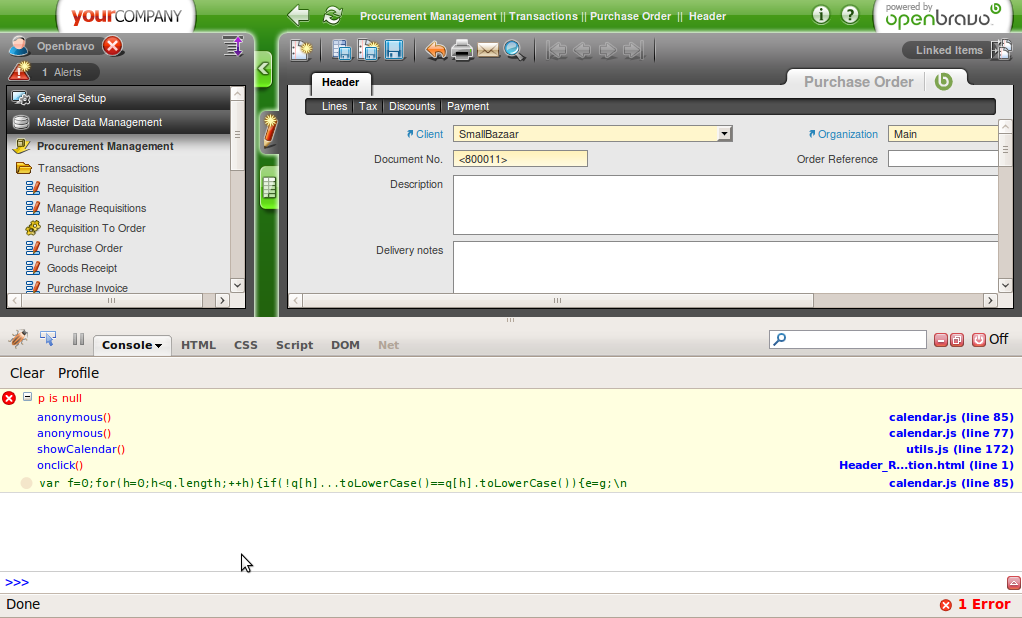The height and width of the screenshot is (618, 1022).
Task: Open the Help question mark icon
Action: click(850, 15)
